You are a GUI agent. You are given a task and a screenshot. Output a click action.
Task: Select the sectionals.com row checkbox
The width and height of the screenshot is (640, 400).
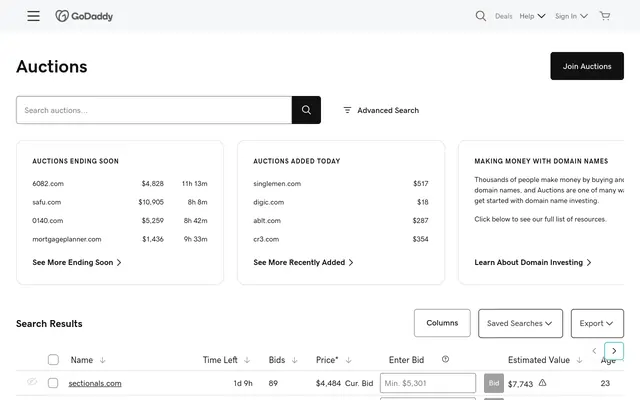[53, 383]
